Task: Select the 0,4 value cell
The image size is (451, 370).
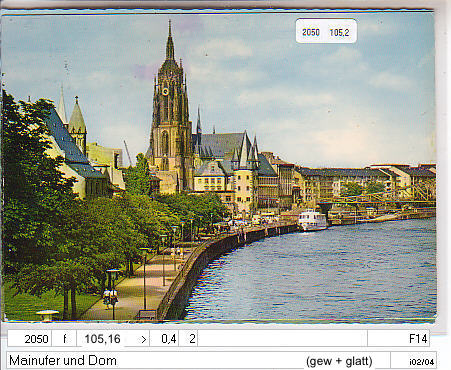Action: (x=165, y=339)
